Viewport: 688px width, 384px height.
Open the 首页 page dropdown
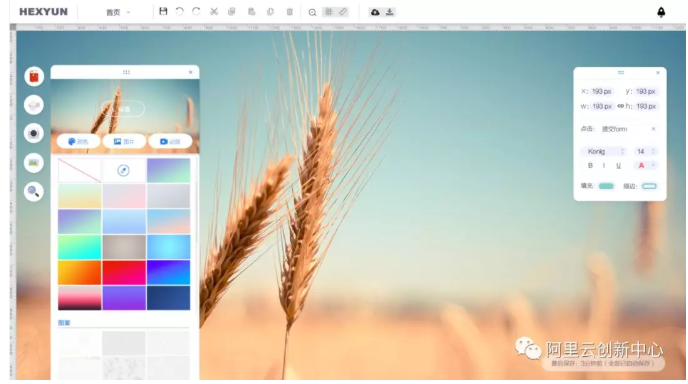[x=118, y=12]
